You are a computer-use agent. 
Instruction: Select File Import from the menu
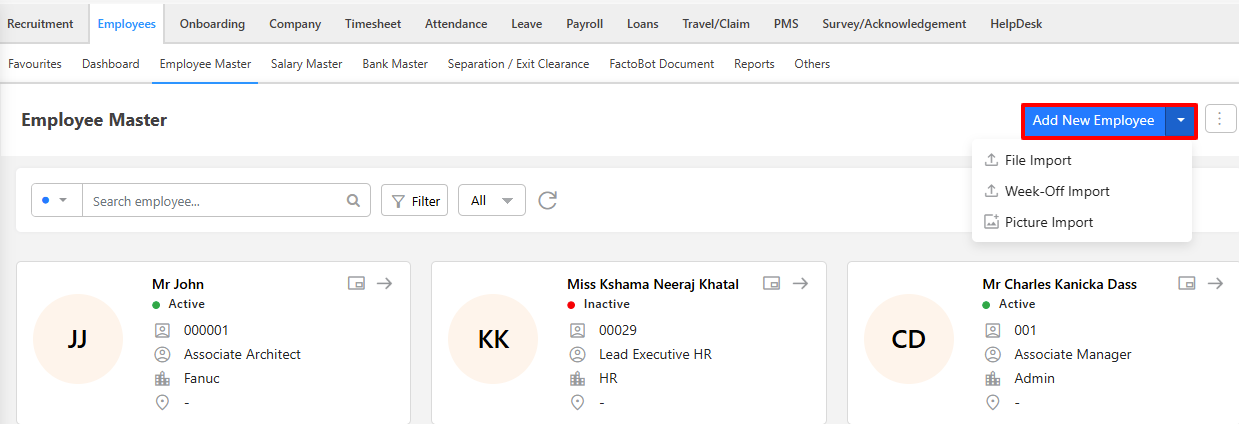[1037, 160]
